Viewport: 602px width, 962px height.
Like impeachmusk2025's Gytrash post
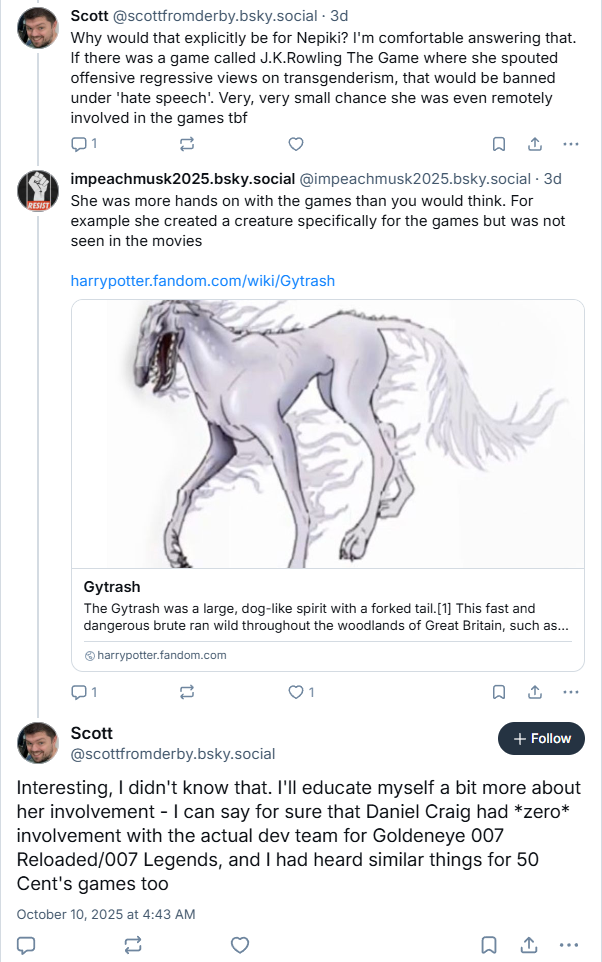pos(295,692)
